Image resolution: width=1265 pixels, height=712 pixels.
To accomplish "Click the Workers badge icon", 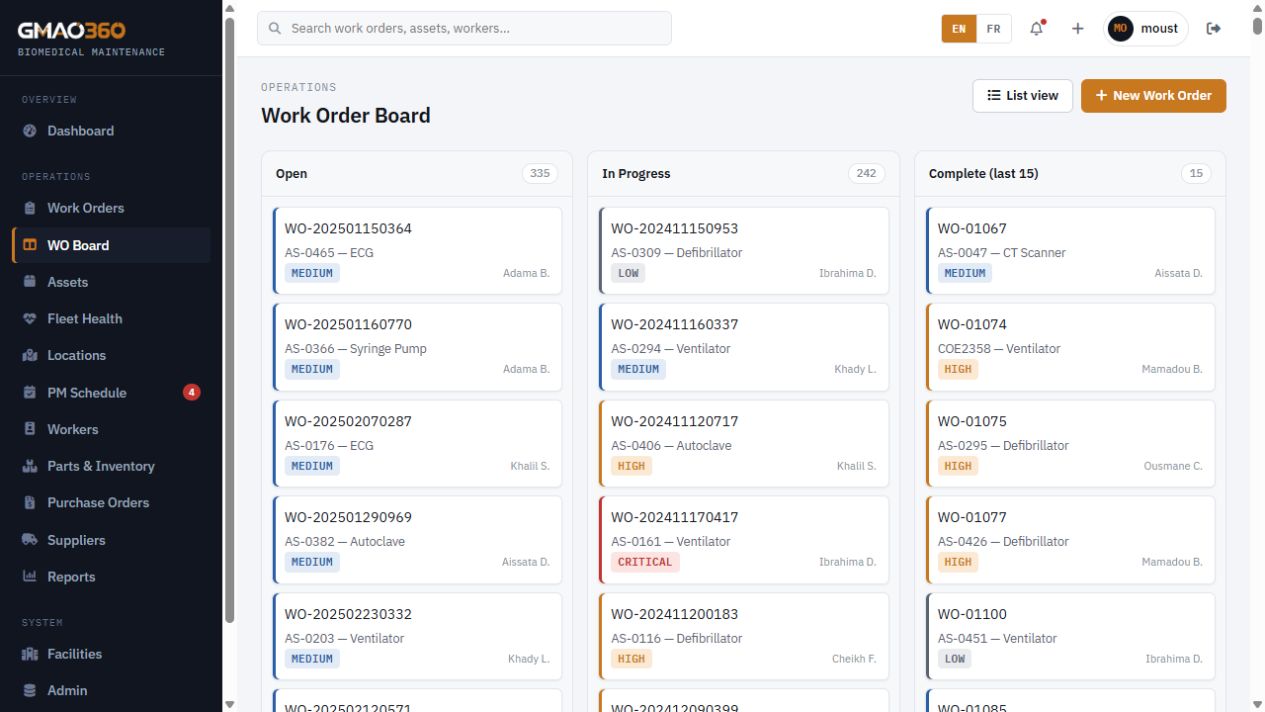I will pyautogui.click(x=29, y=429).
